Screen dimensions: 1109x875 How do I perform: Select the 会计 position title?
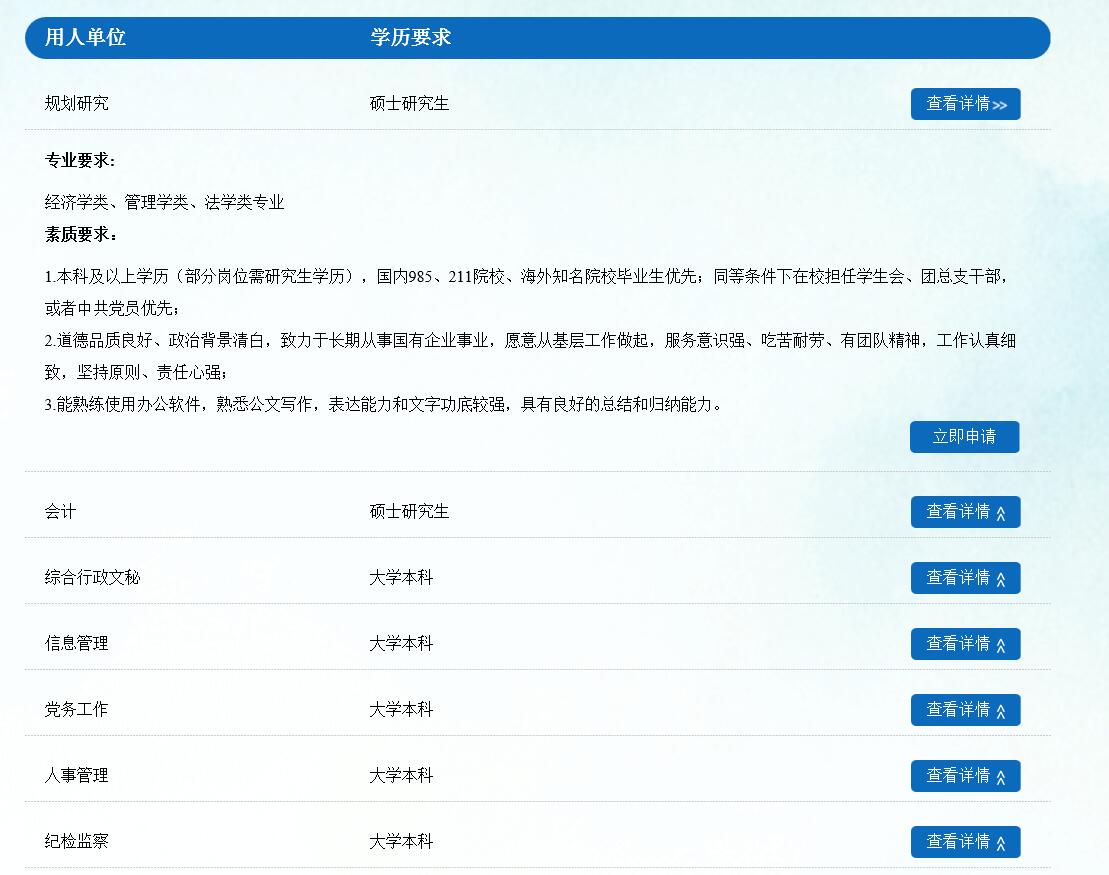(60, 512)
